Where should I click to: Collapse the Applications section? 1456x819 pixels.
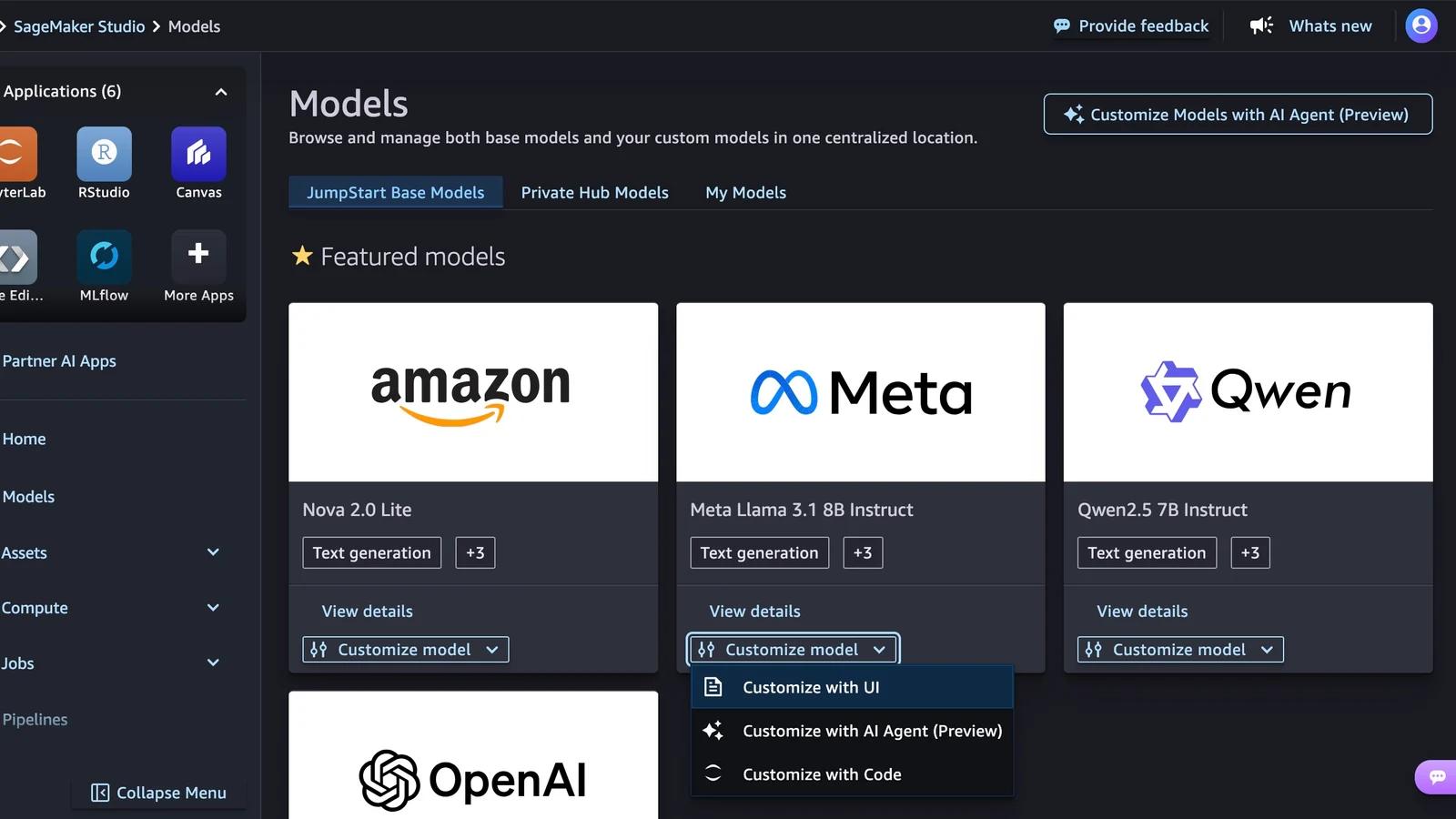(221, 91)
